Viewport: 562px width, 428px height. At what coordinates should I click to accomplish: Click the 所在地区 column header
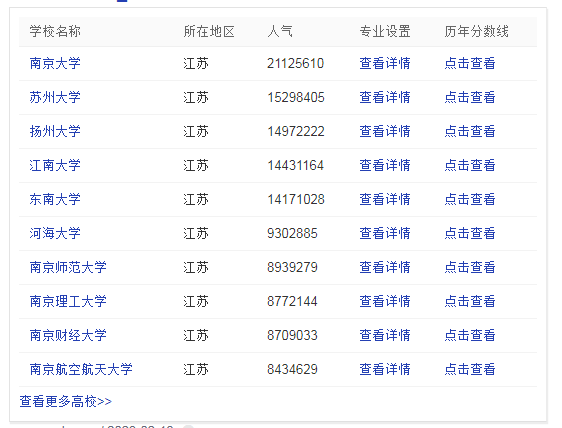(209, 32)
